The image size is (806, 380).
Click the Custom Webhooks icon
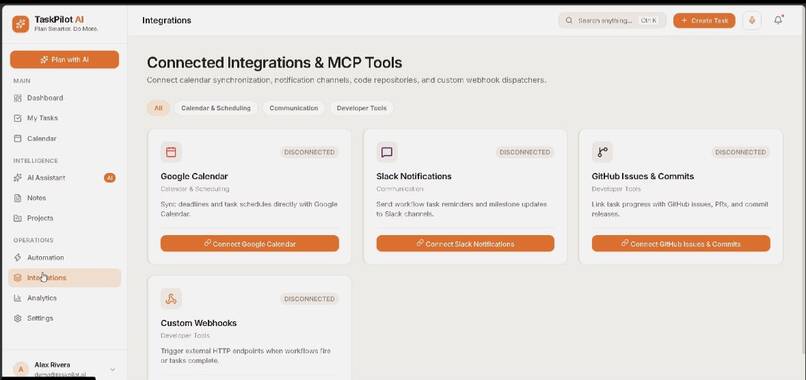171,299
